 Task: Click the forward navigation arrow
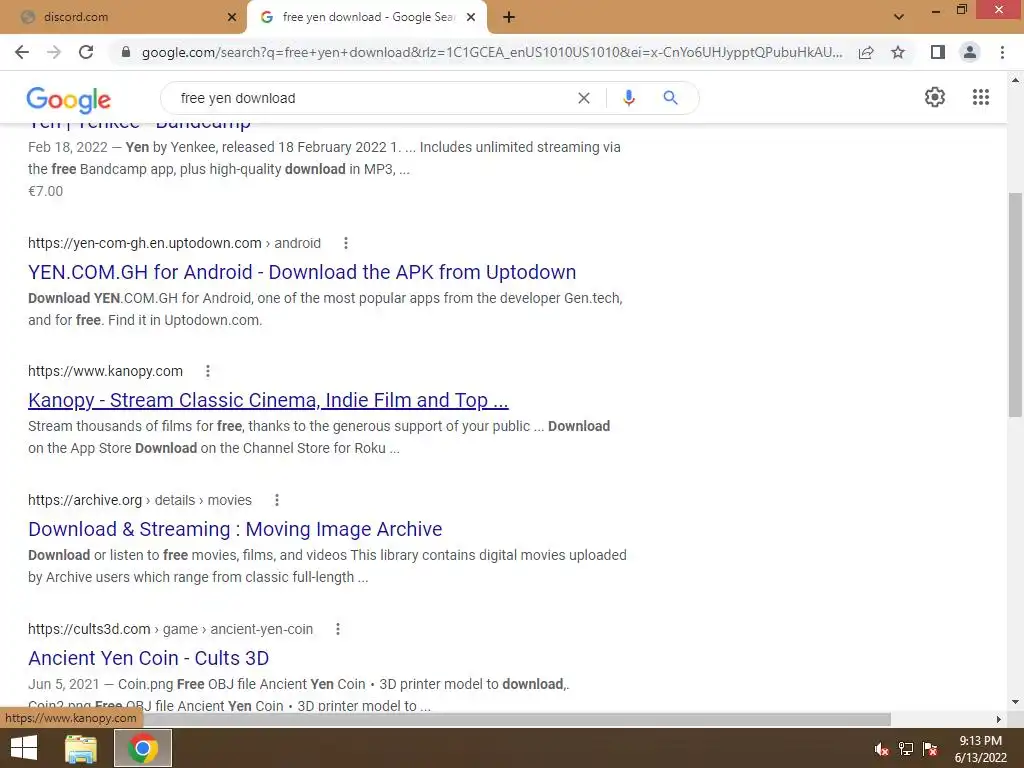pyautogui.click(x=54, y=52)
